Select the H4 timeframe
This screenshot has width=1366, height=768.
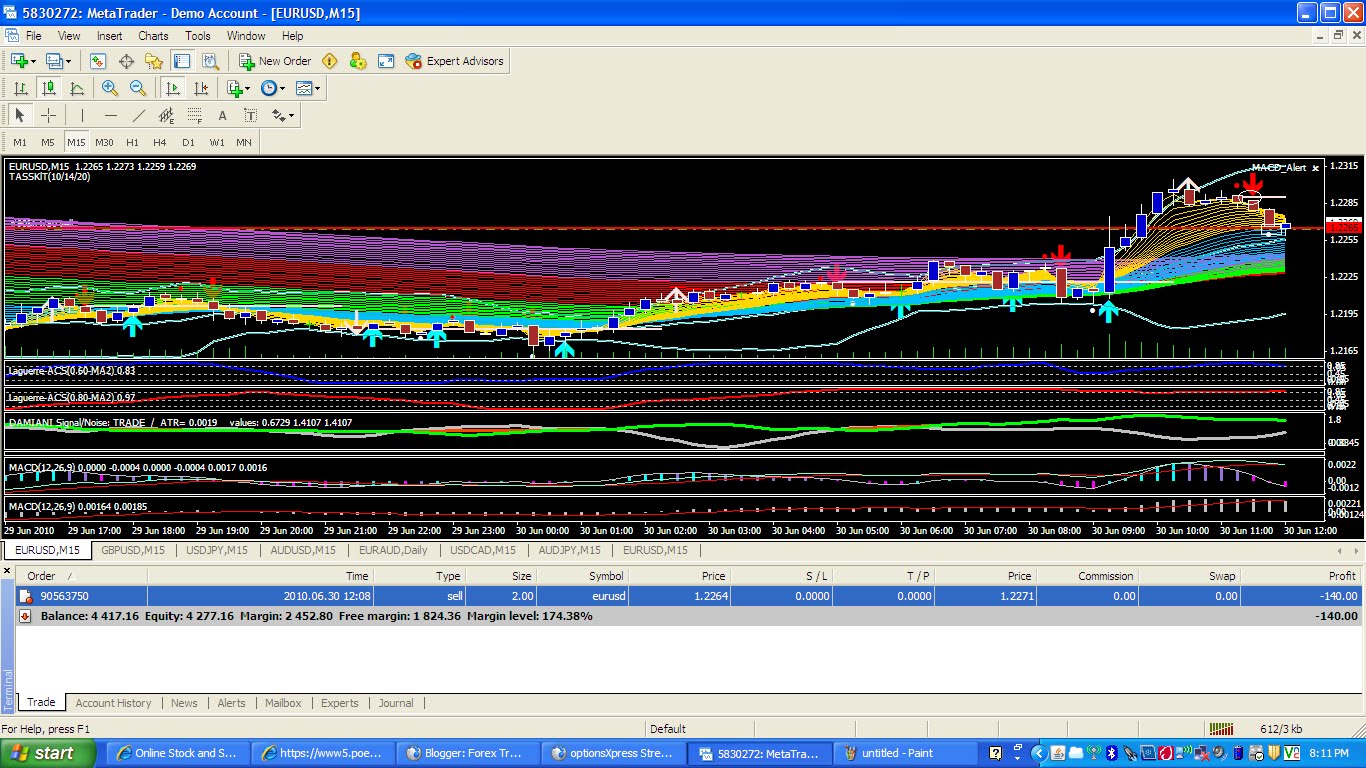pyautogui.click(x=160, y=142)
